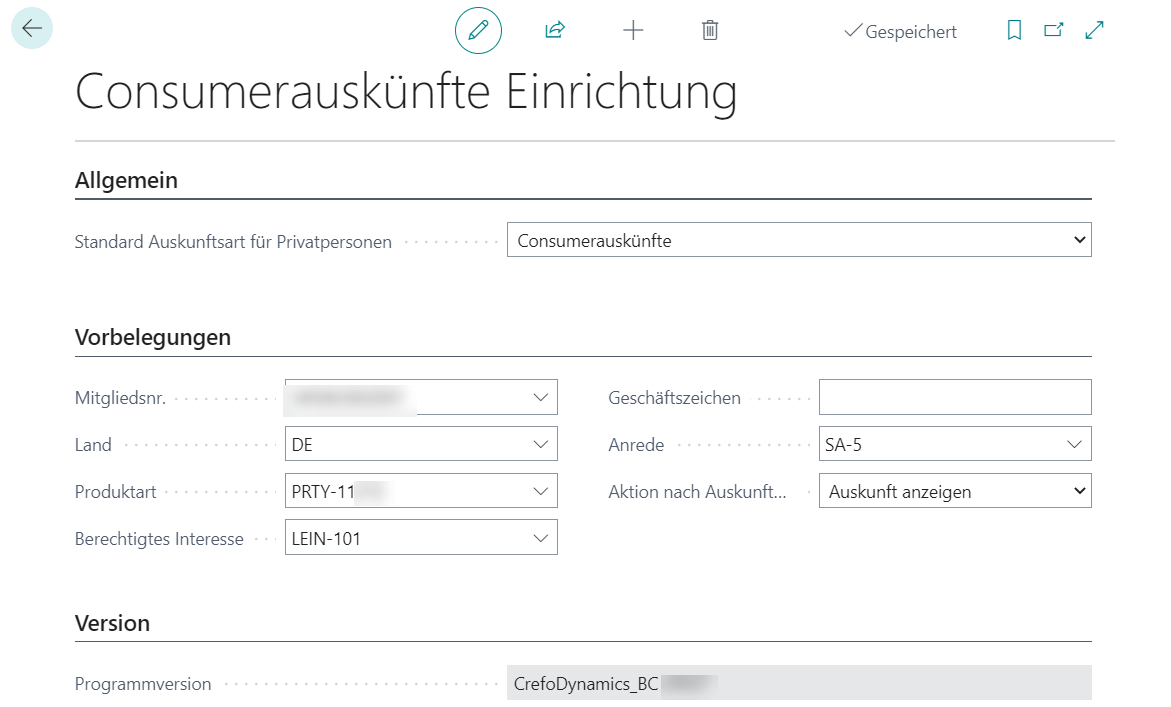Collapse the Version section
The width and height of the screenshot is (1171, 707).
click(112, 622)
